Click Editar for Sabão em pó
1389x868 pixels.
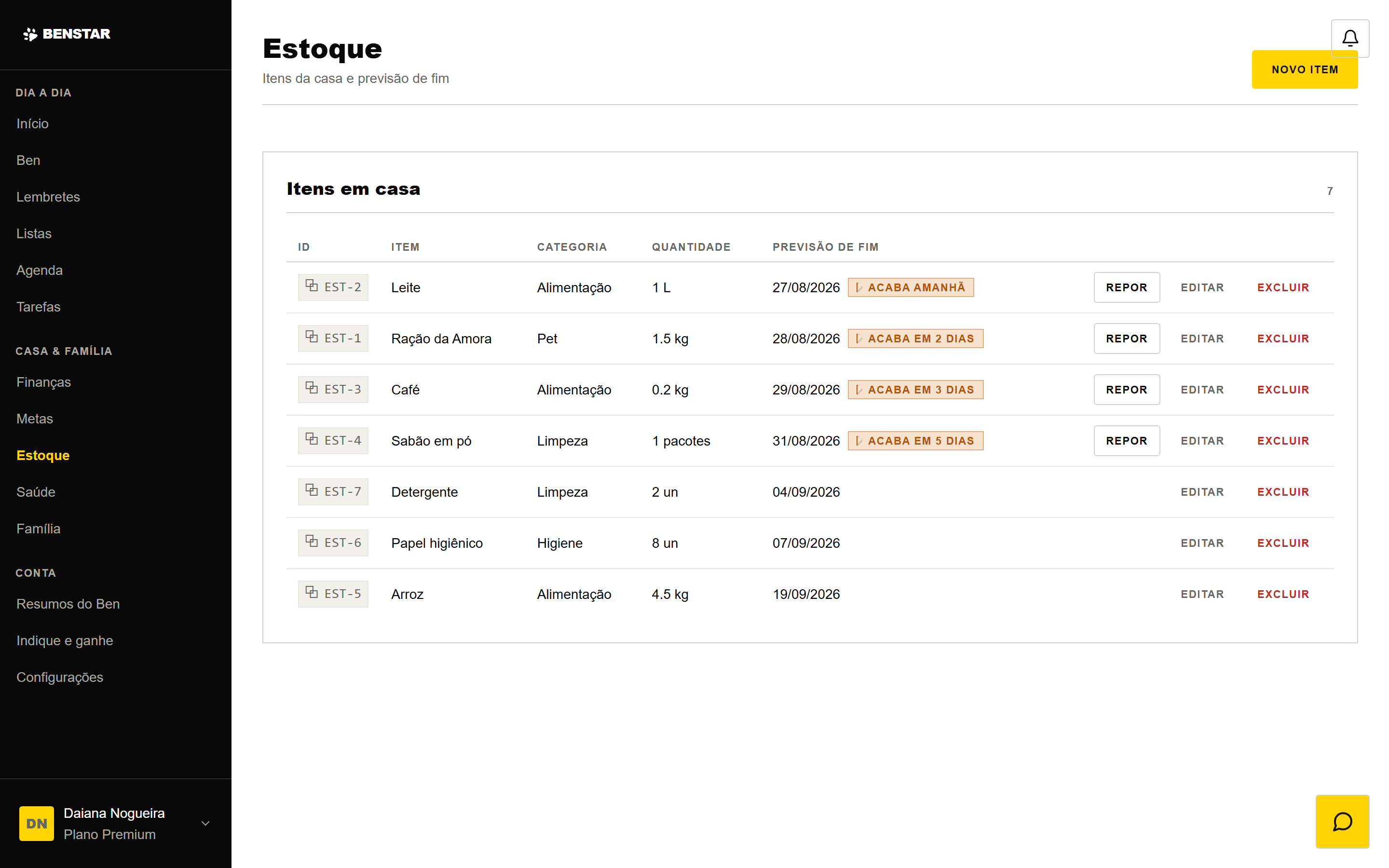[x=1202, y=440]
